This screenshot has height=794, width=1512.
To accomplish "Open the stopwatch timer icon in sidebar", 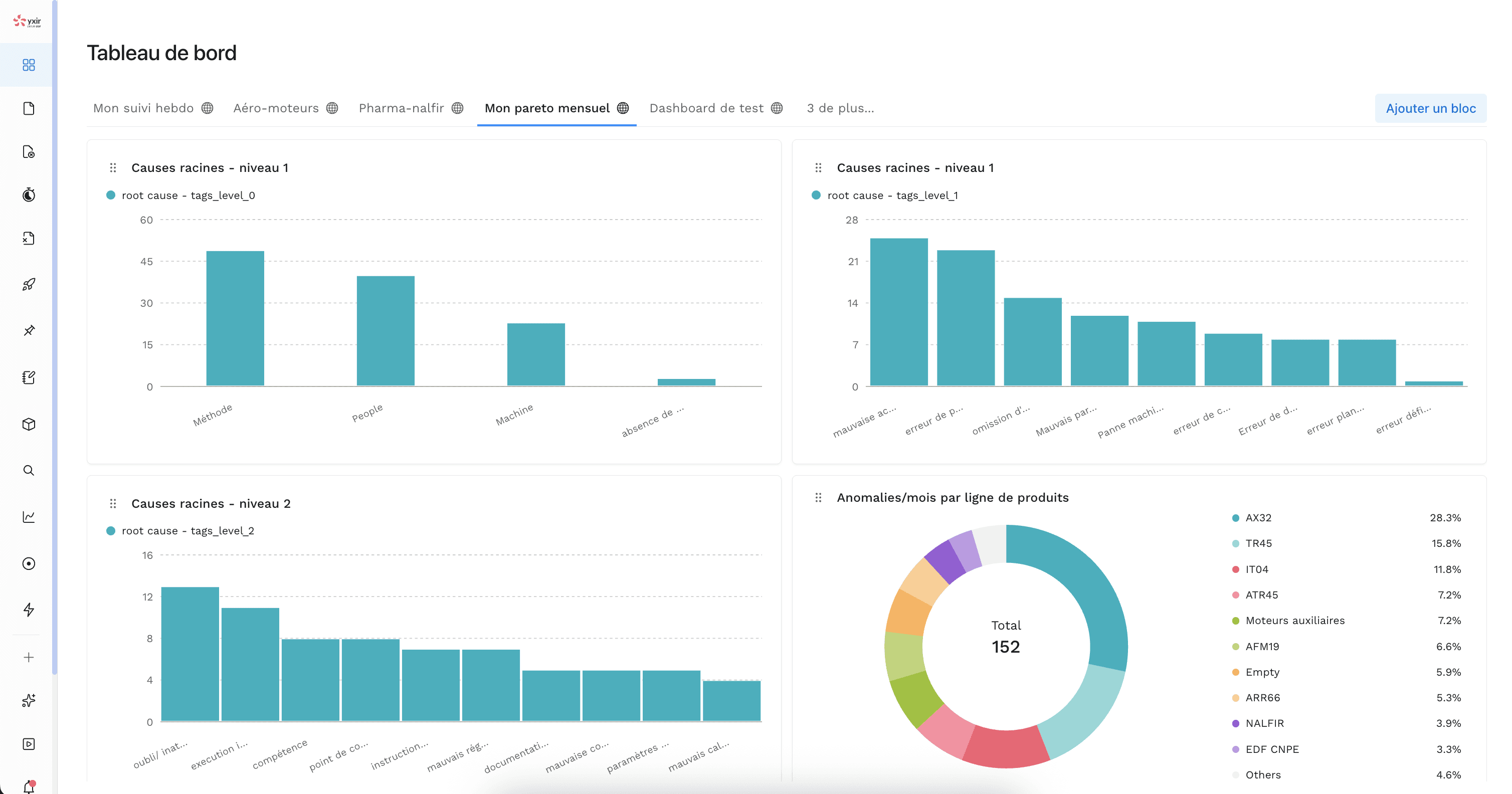I will (x=28, y=195).
